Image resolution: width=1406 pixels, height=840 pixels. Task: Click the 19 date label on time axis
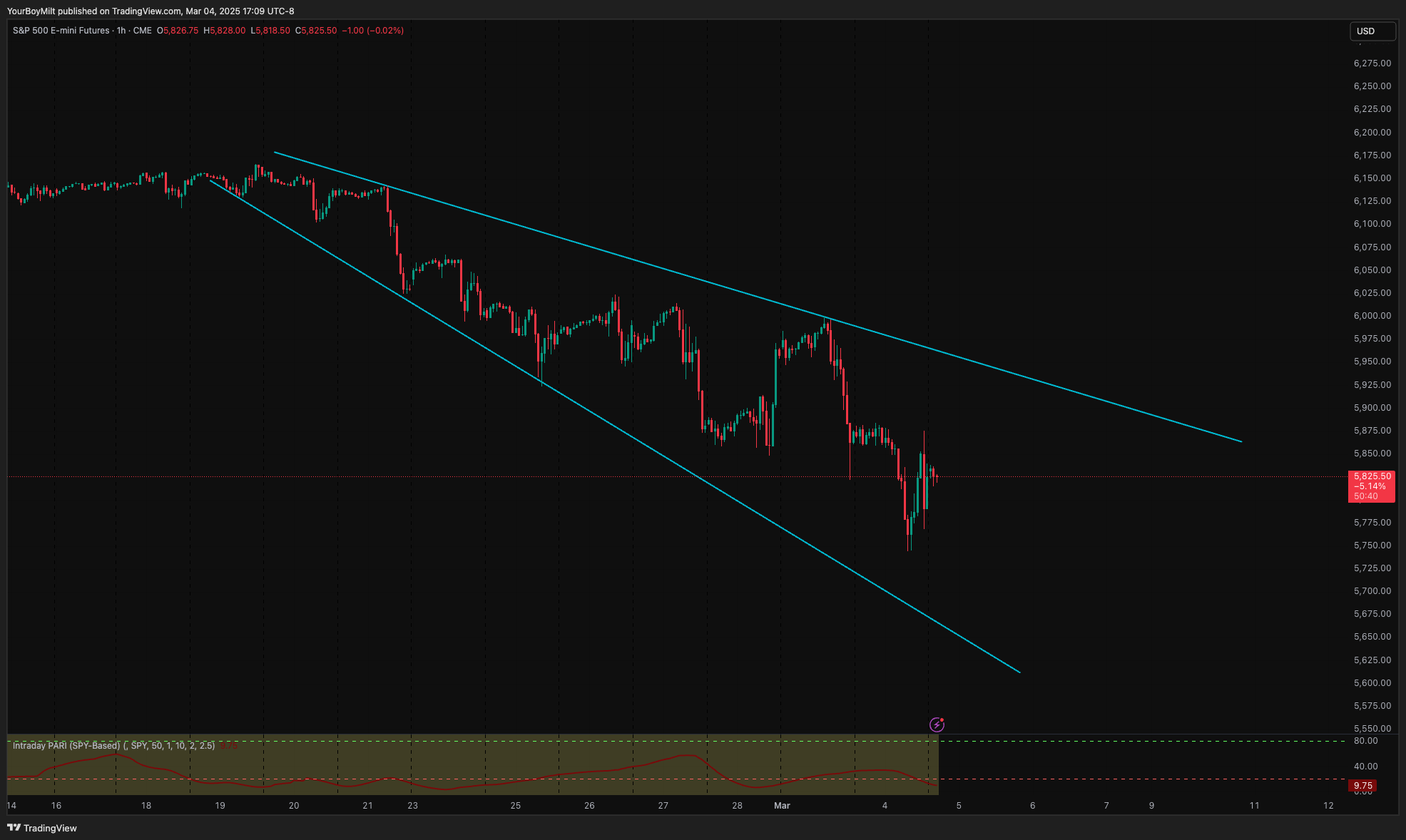point(220,806)
